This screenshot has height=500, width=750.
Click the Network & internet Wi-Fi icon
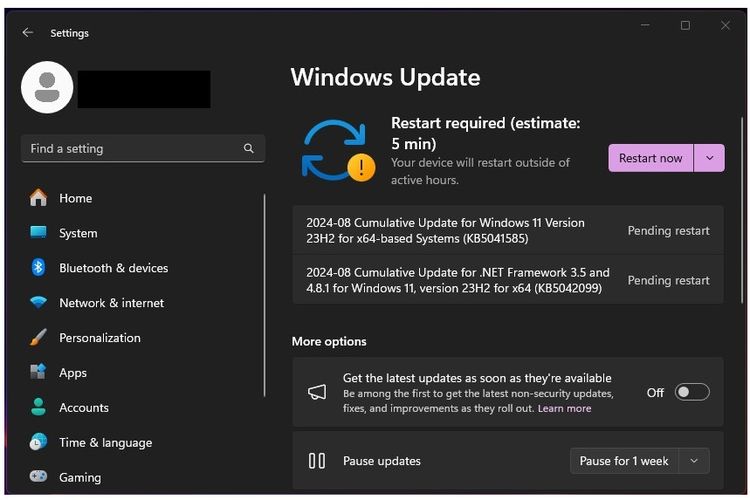[x=38, y=303]
